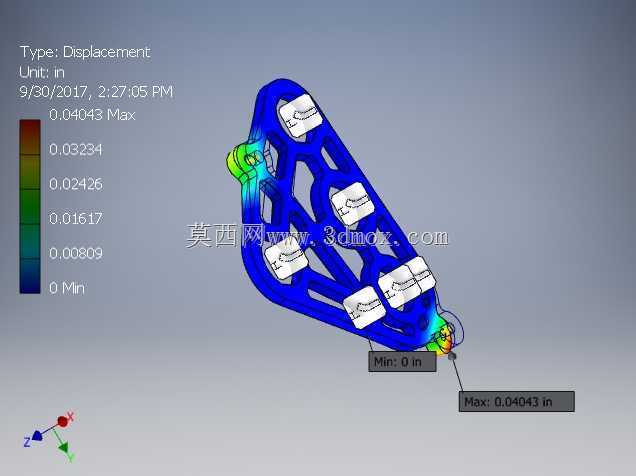
Task: Click the '0.02426' legend value
Action: (x=75, y=184)
